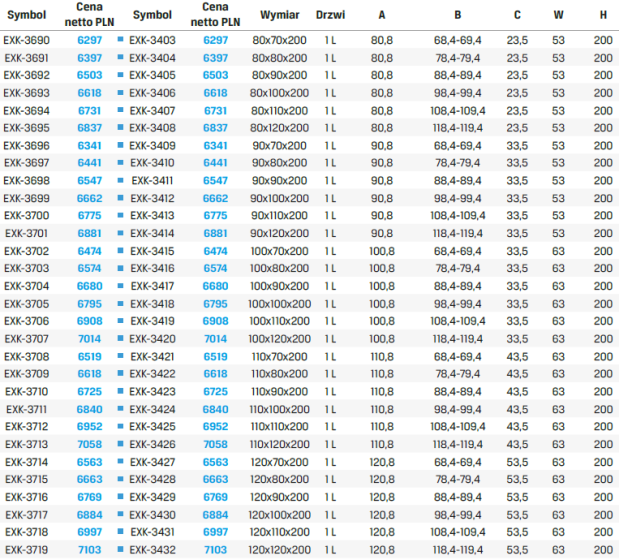Click the blue square marker before EXK-3403
619x560 pixels.
pos(120,39)
